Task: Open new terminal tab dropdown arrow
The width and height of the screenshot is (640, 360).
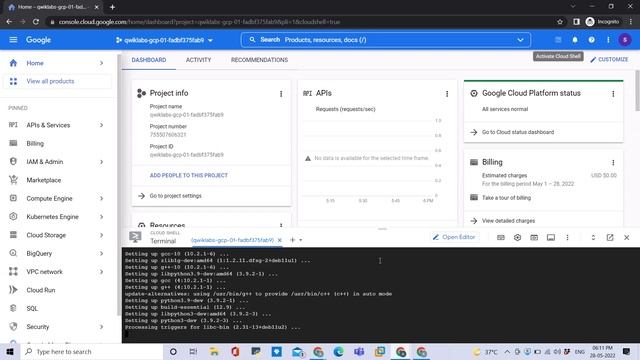Action: pos(300,240)
